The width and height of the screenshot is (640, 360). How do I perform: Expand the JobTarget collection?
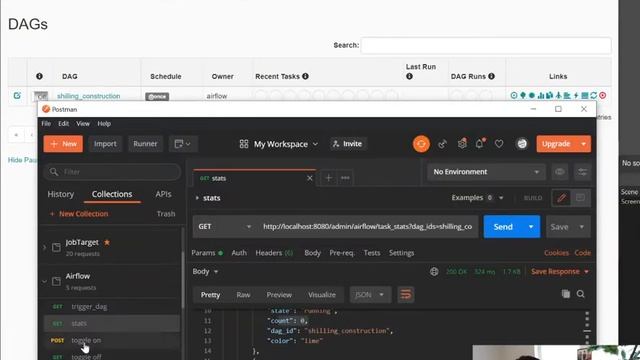pos(44,247)
